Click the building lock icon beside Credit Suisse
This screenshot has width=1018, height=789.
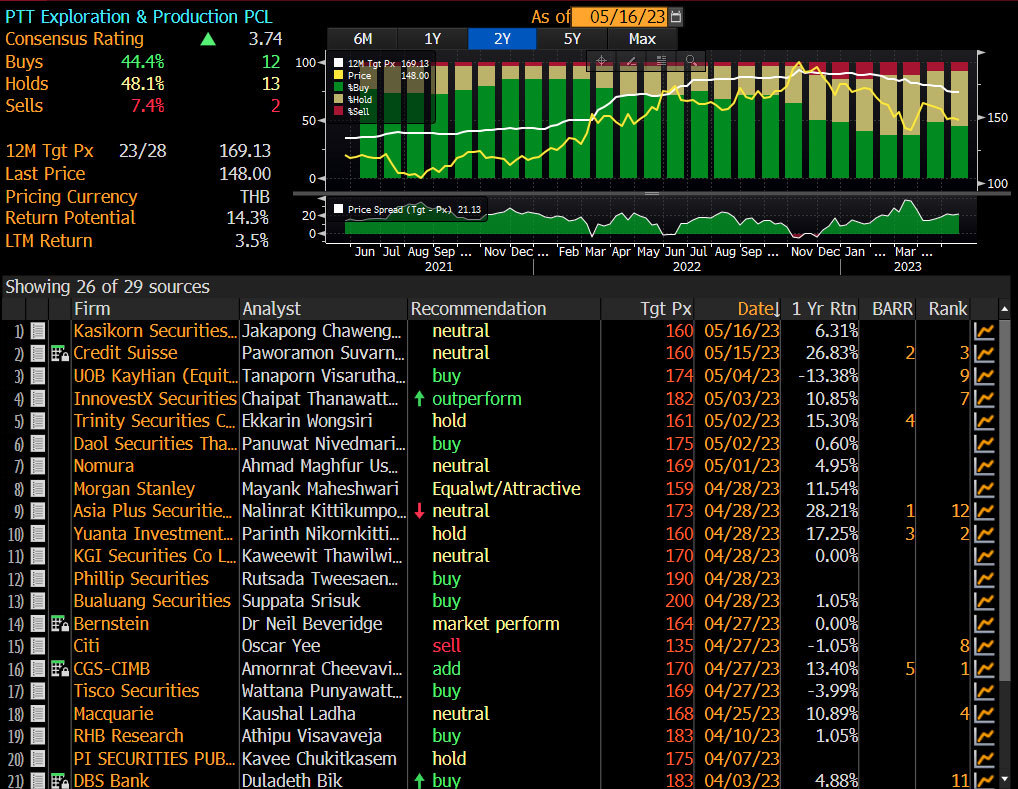coord(60,354)
